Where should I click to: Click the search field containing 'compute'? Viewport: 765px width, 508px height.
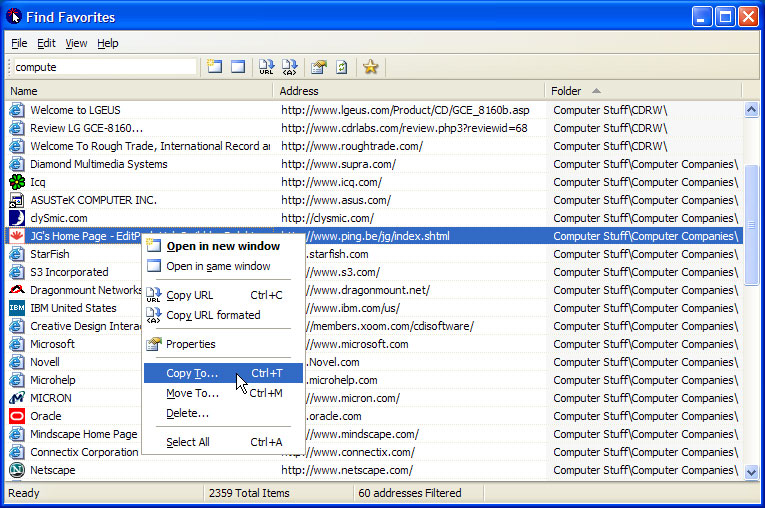[104, 67]
